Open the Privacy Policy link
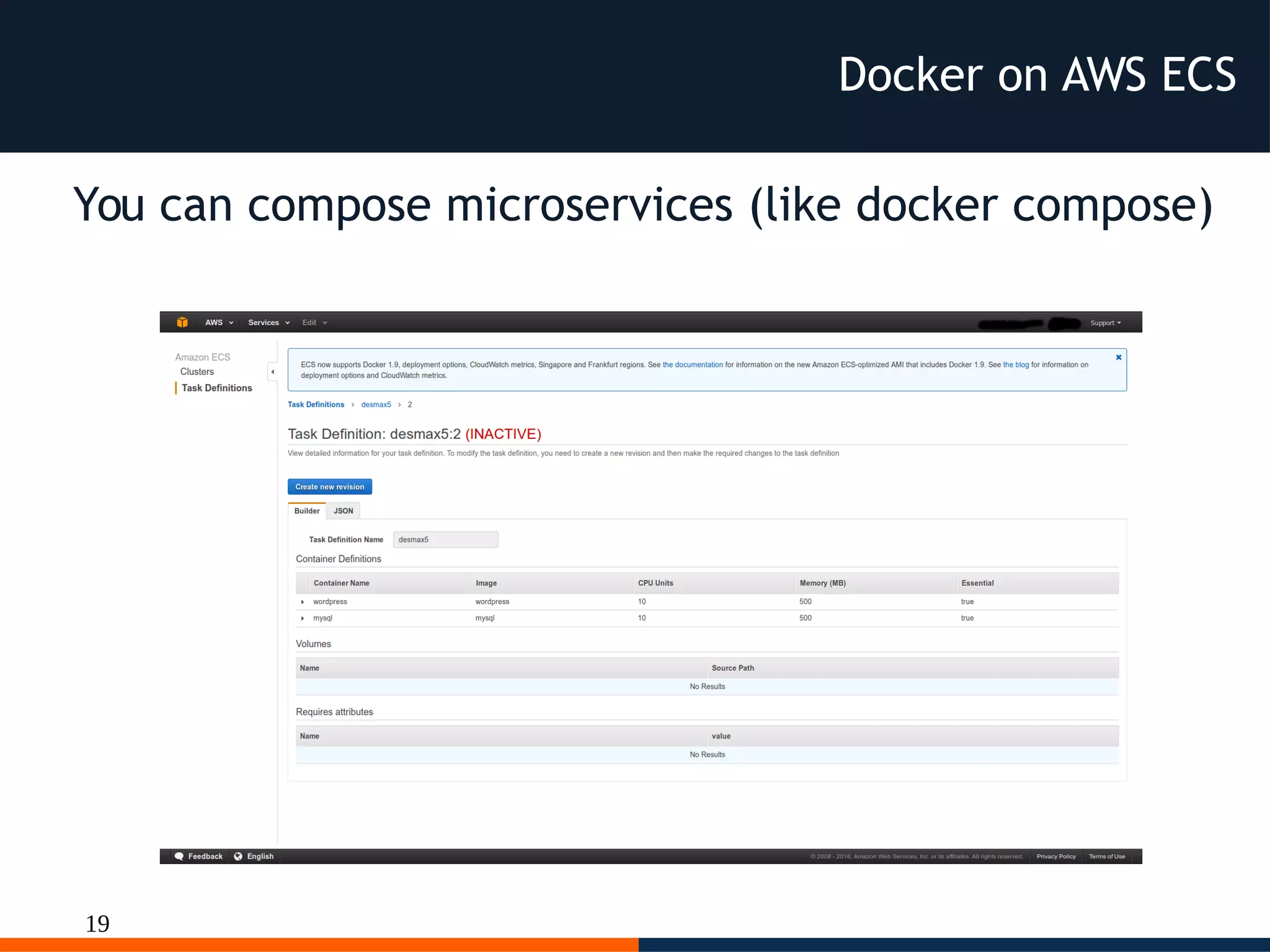 (x=1056, y=857)
